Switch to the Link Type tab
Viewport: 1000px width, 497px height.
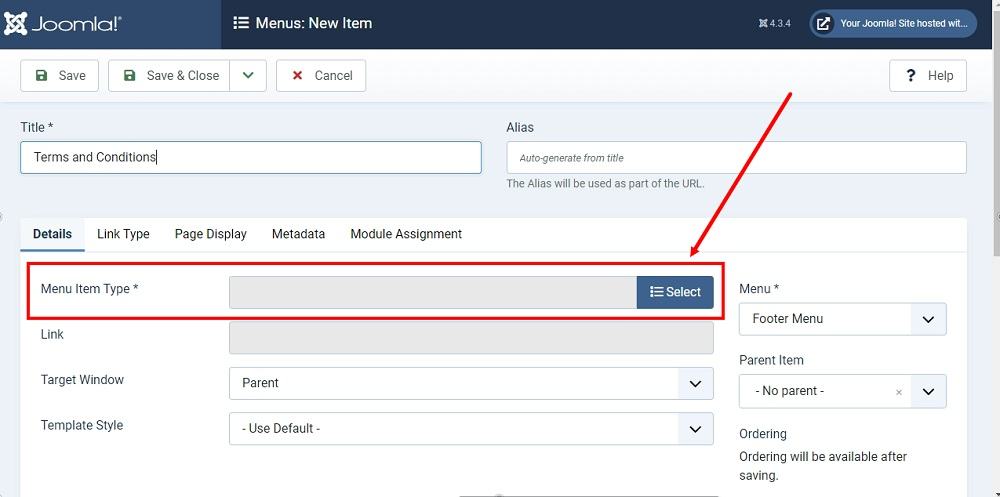(x=123, y=234)
